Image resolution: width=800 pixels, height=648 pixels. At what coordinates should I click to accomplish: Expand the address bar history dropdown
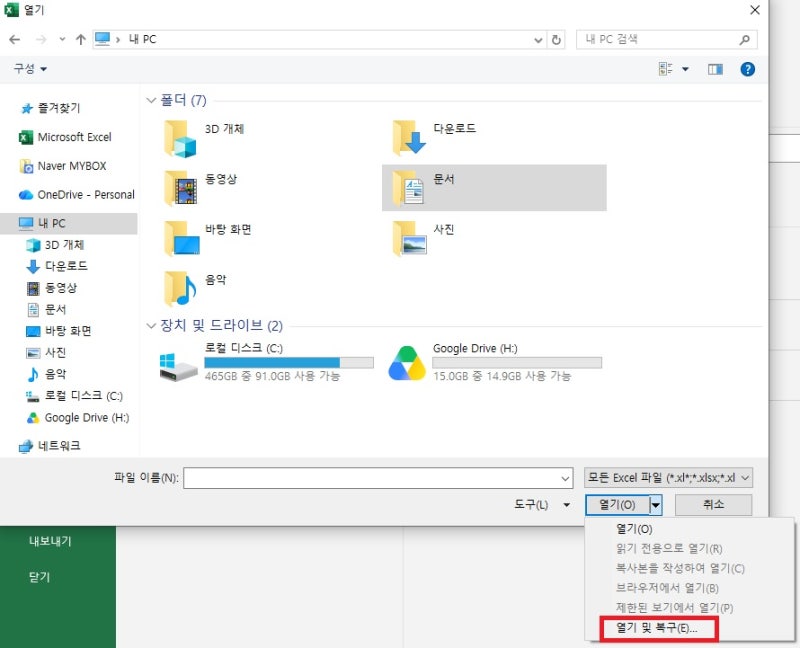(x=538, y=39)
